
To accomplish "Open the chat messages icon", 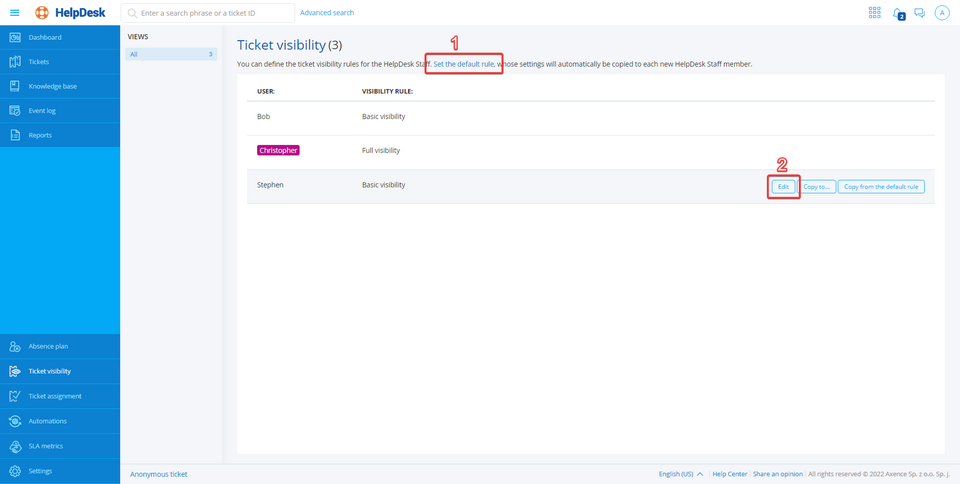I will pos(919,13).
